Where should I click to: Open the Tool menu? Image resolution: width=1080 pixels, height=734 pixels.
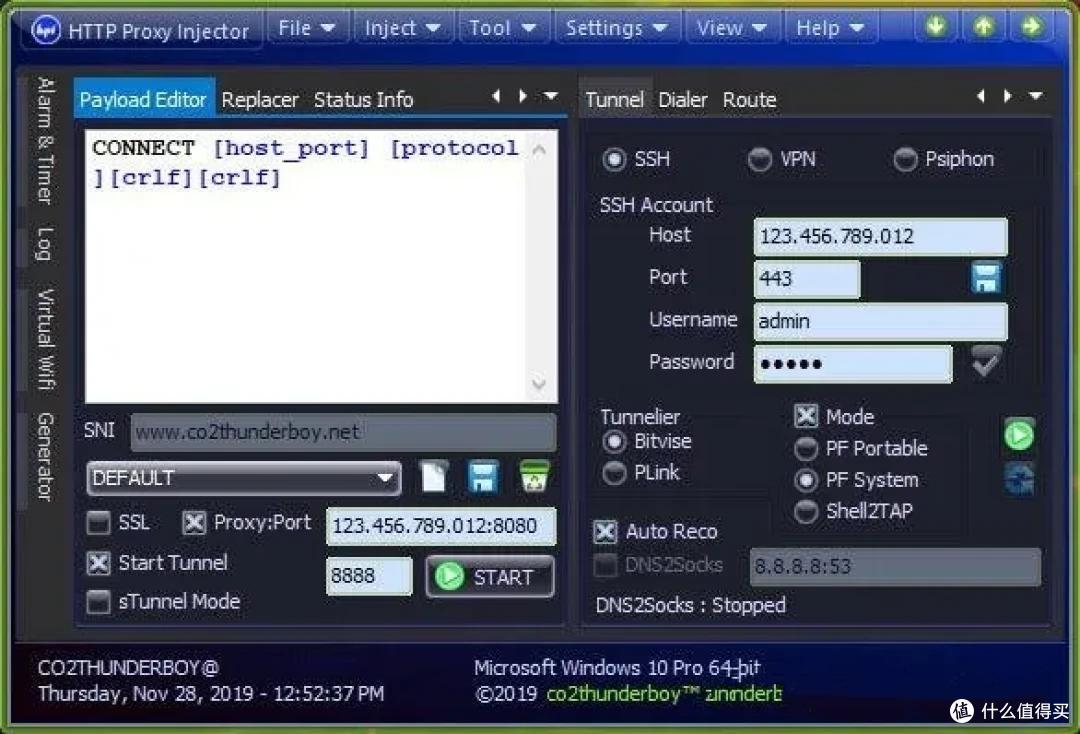[x=502, y=28]
